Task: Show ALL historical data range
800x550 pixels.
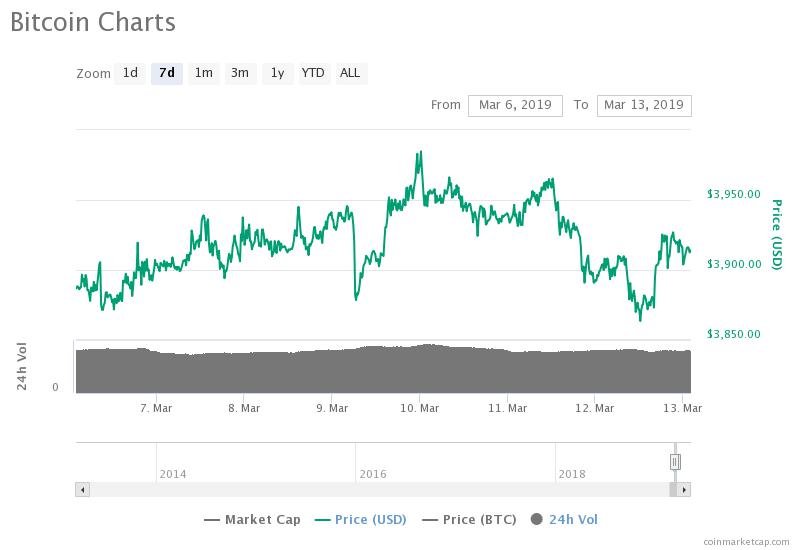Action: pyautogui.click(x=350, y=73)
